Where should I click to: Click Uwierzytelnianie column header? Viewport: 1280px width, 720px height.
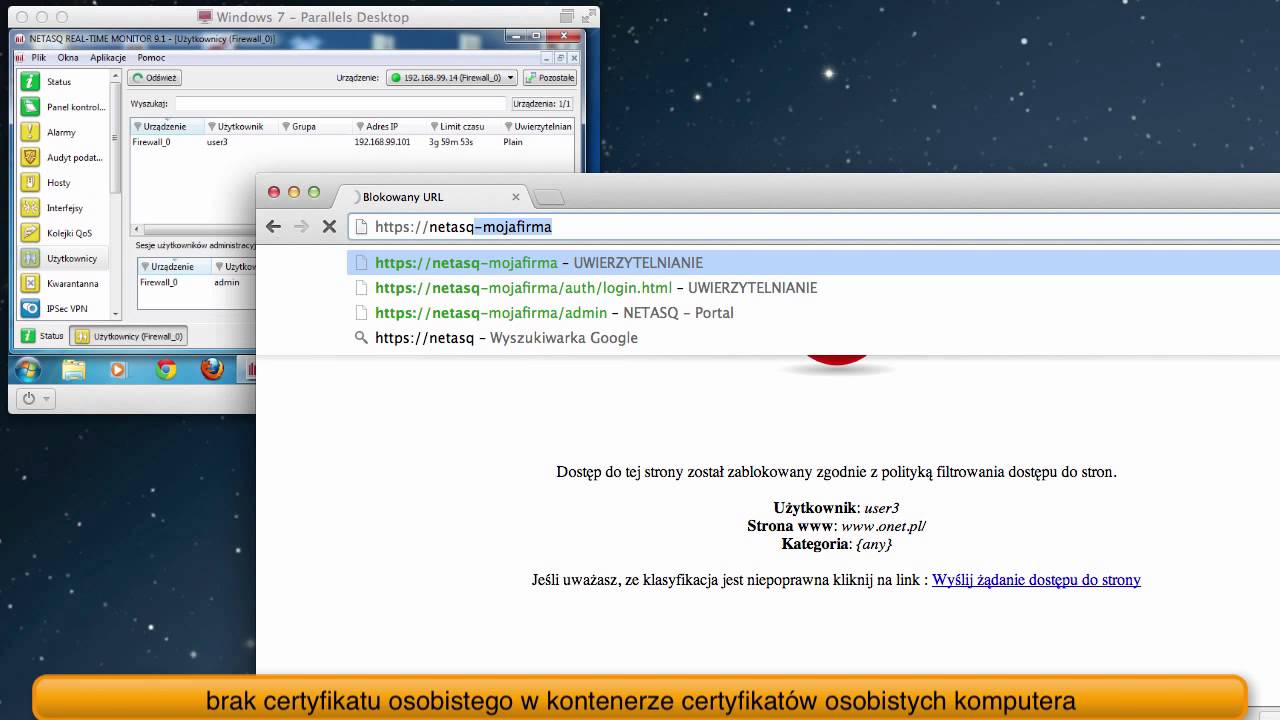tap(538, 127)
